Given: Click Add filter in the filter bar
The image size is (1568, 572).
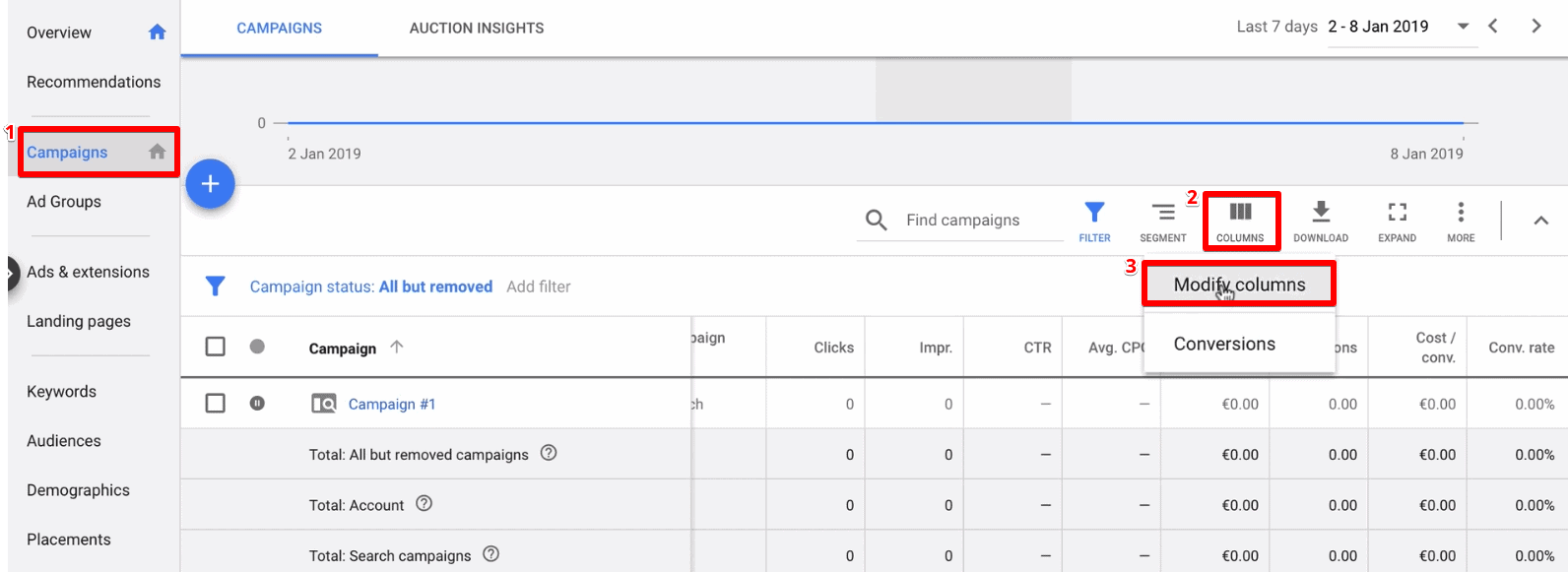Looking at the screenshot, I should click(539, 286).
